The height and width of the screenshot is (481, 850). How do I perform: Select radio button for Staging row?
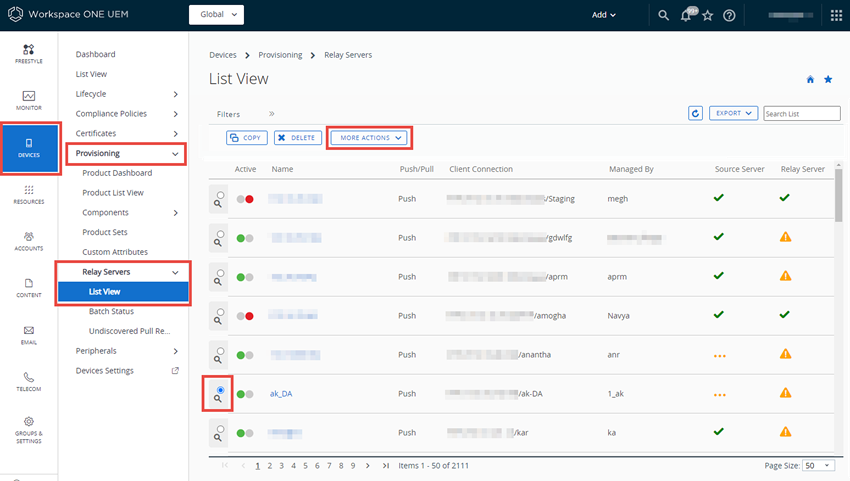pyautogui.click(x=220, y=195)
